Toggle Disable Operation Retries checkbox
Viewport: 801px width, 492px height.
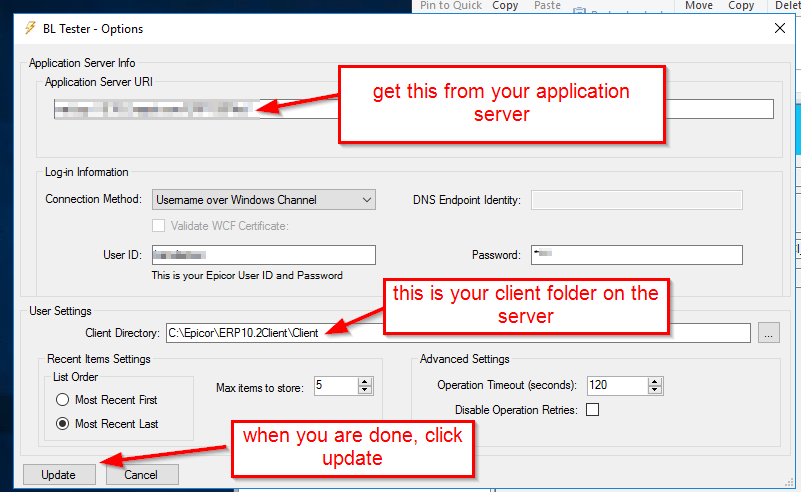[x=593, y=410]
